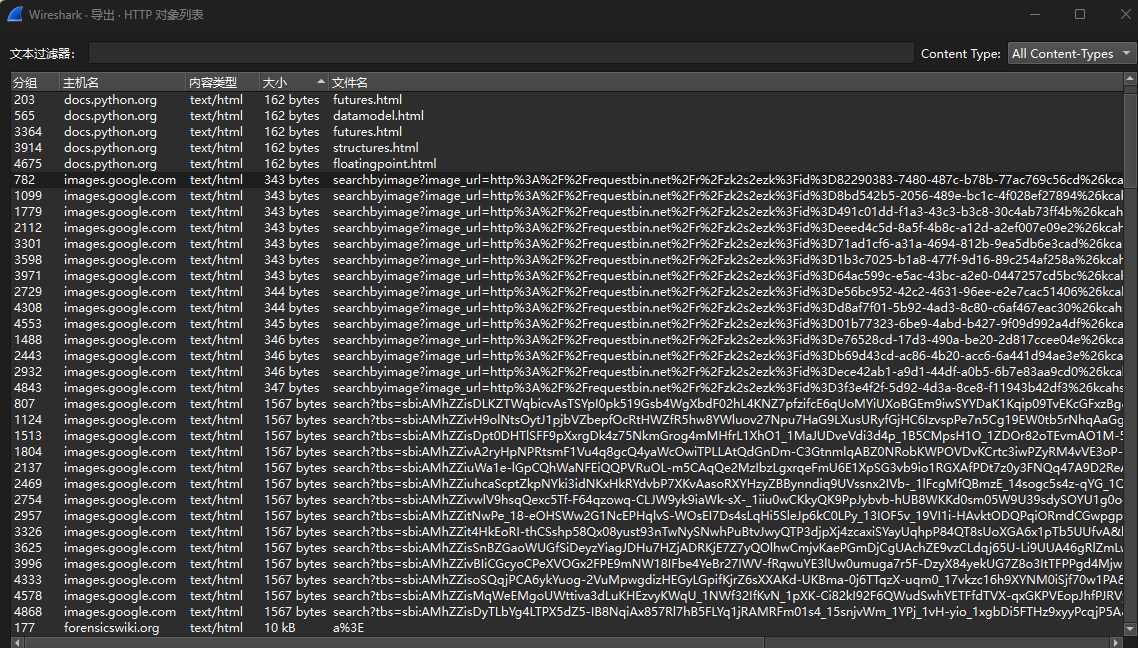The height and width of the screenshot is (648, 1138).
Task: Select packet number 1779 row
Action: [x=567, y=211]
